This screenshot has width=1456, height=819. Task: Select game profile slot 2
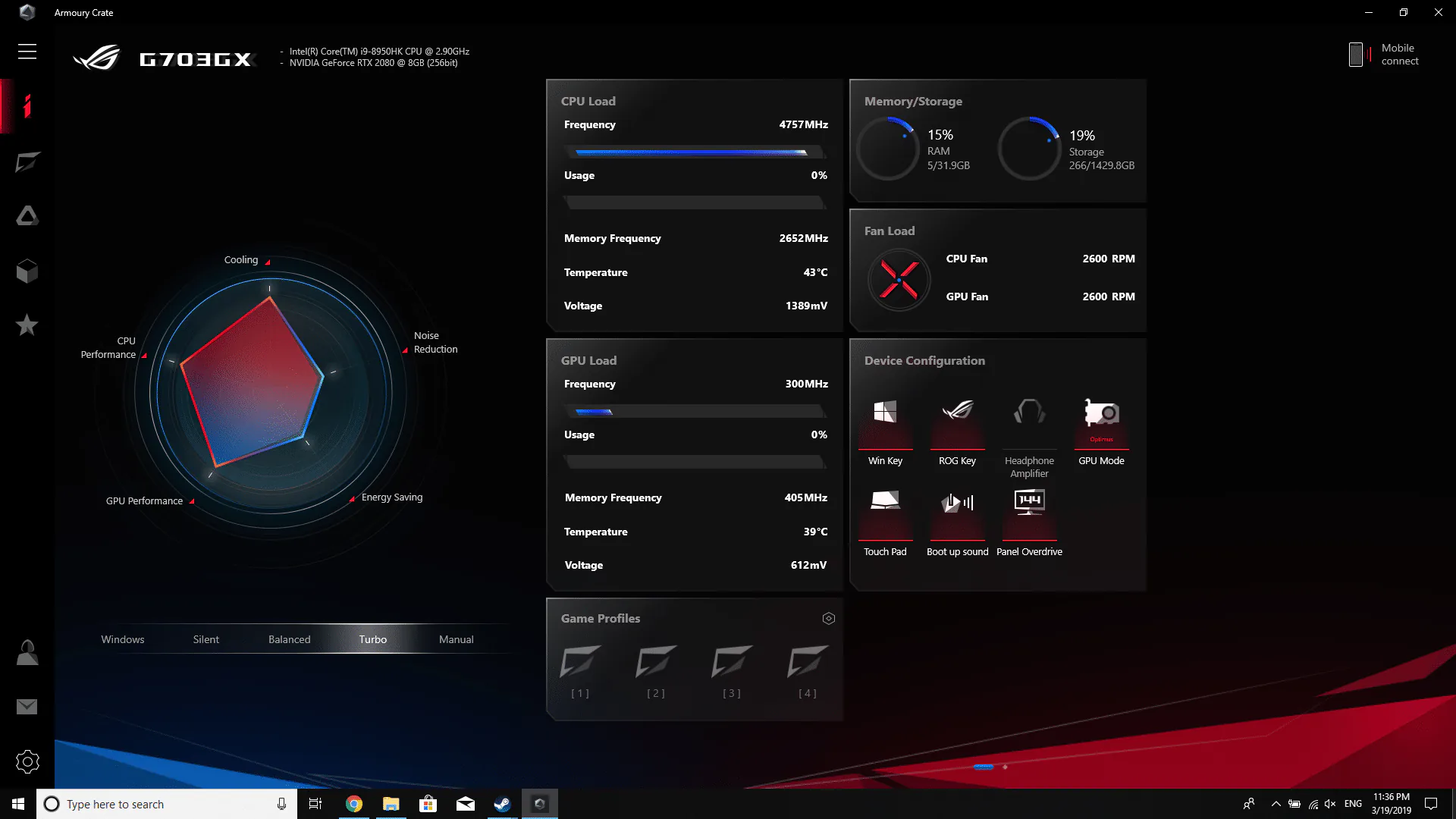pos(656,671)
